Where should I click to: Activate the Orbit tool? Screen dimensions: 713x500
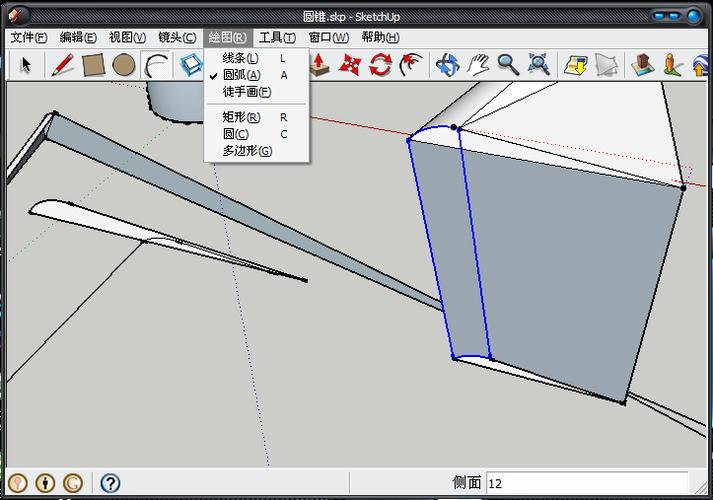447,65
